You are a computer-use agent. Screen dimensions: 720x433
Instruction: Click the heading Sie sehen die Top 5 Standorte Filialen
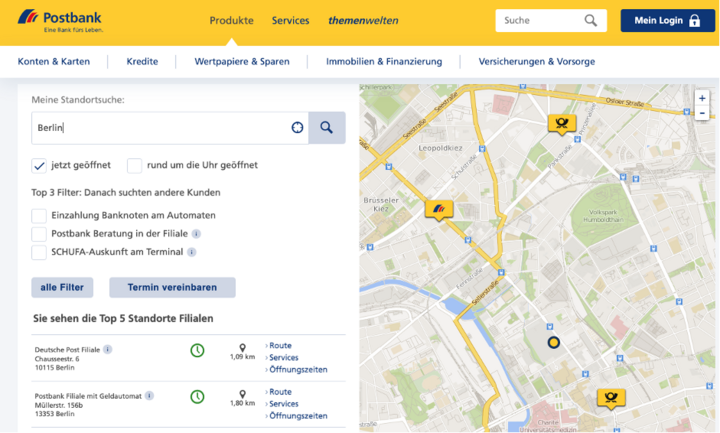click(123, 319)
